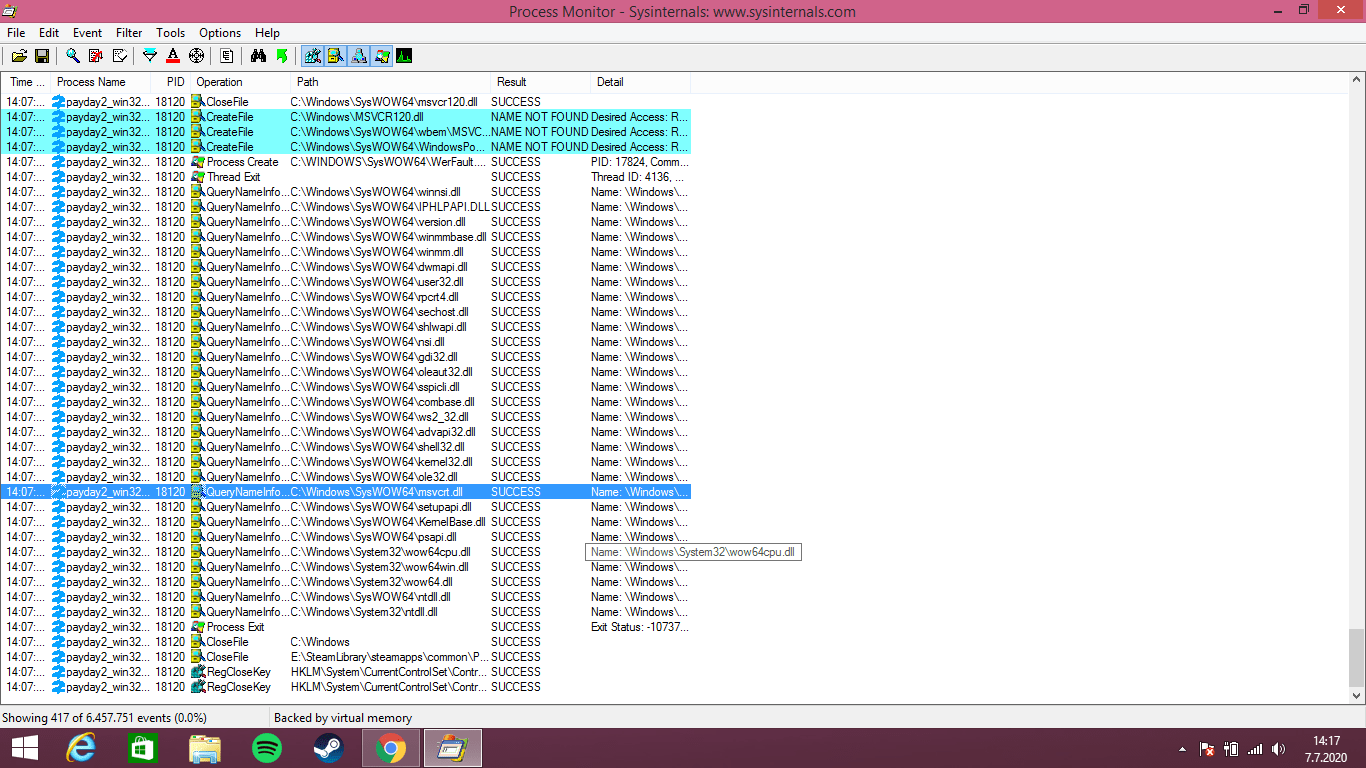
Task: Open the Event menu
Action: click(88, 33)
